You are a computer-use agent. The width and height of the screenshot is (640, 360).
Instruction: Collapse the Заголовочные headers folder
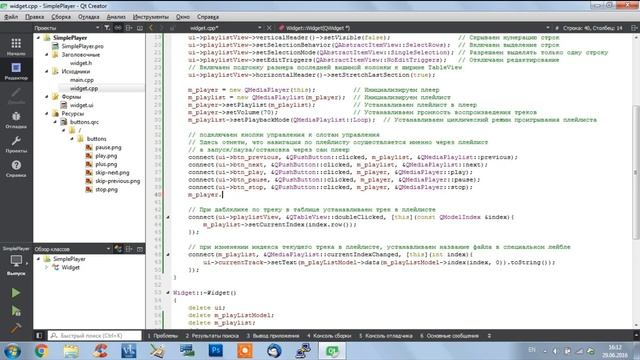47,54
